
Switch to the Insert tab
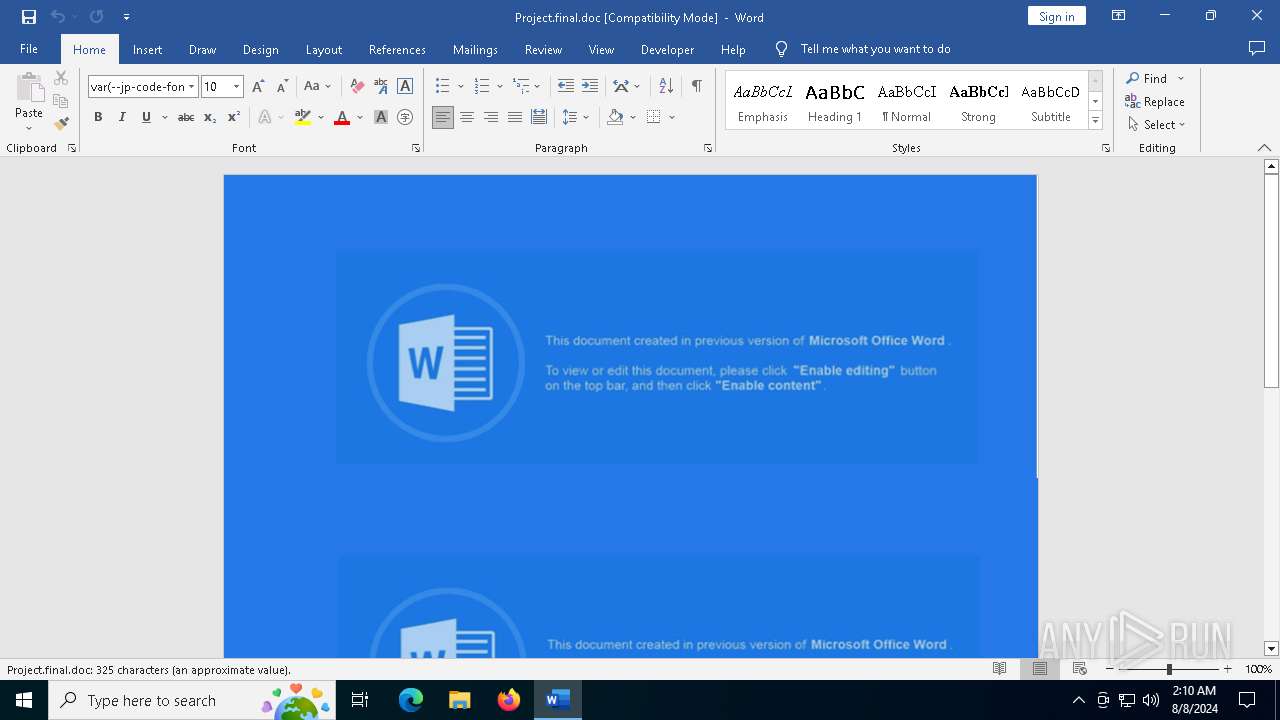coord(147,49)
